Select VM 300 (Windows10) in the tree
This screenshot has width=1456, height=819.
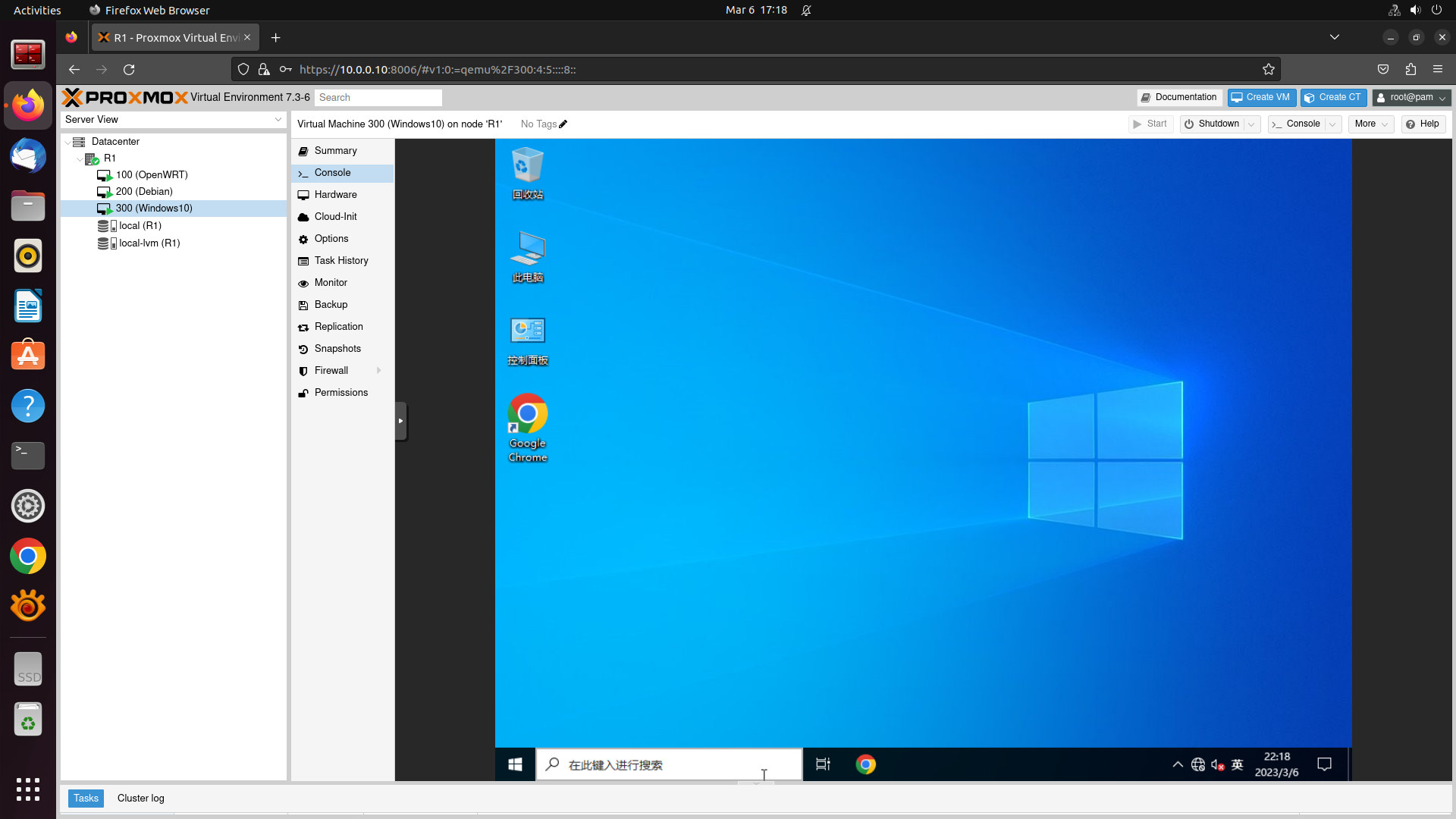[x=173, y=209]
